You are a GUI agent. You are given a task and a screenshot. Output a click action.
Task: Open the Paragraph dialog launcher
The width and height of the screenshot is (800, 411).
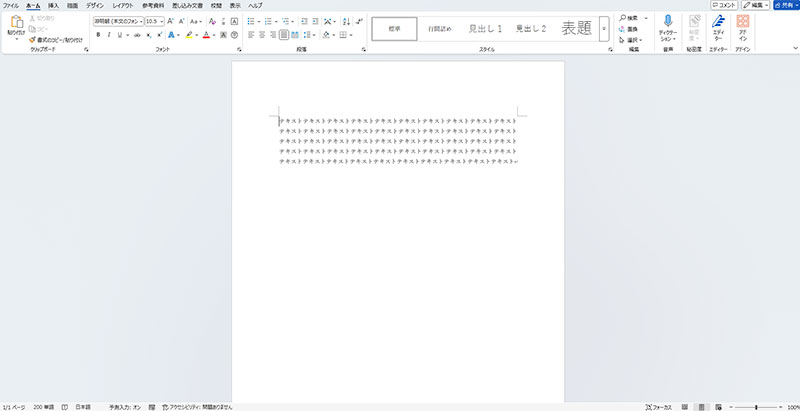tap(363, 50)
